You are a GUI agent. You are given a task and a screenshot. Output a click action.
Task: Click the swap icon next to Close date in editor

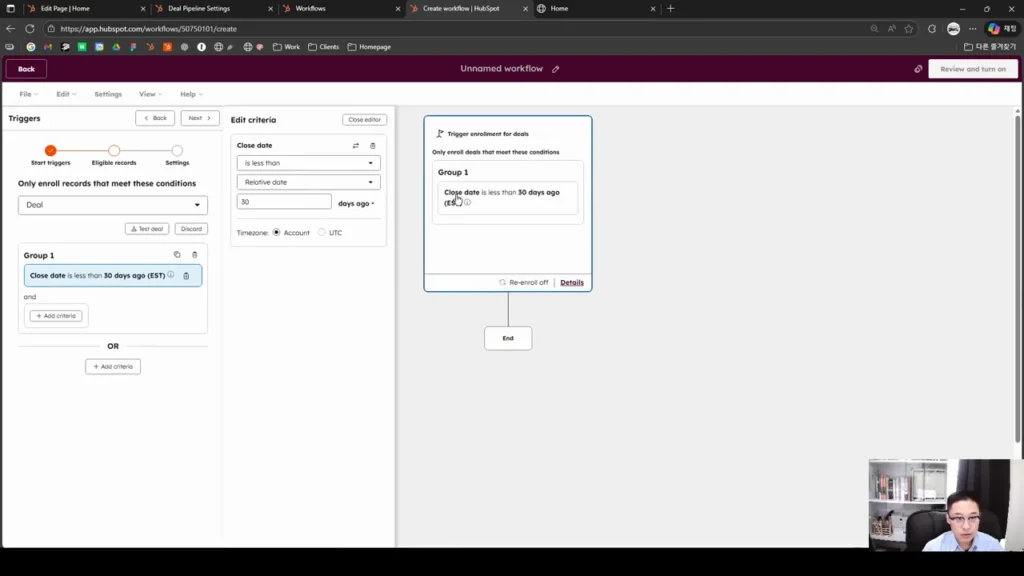click(356, 146)
